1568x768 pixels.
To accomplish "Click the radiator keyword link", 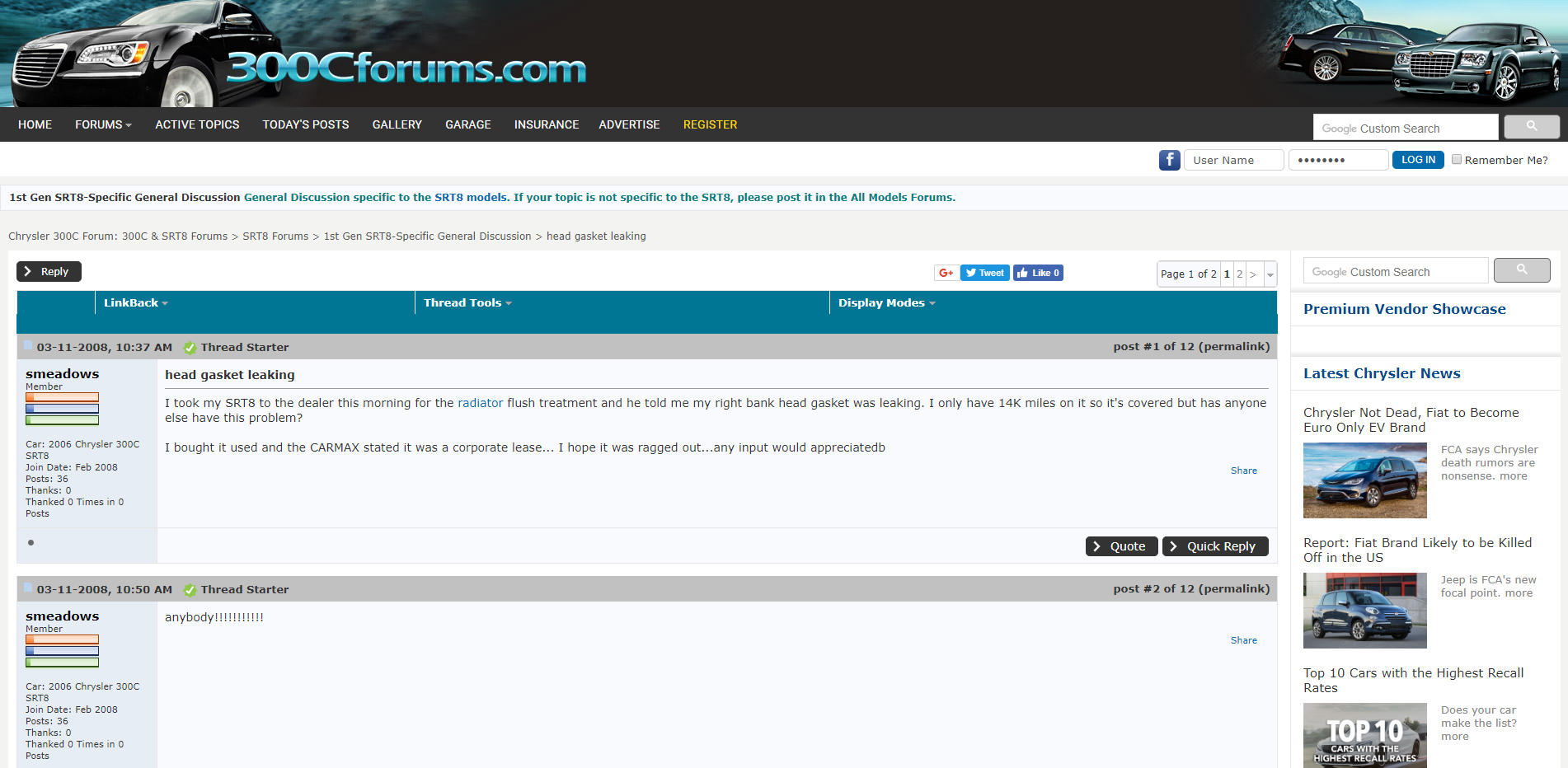I will pos(480,403).
